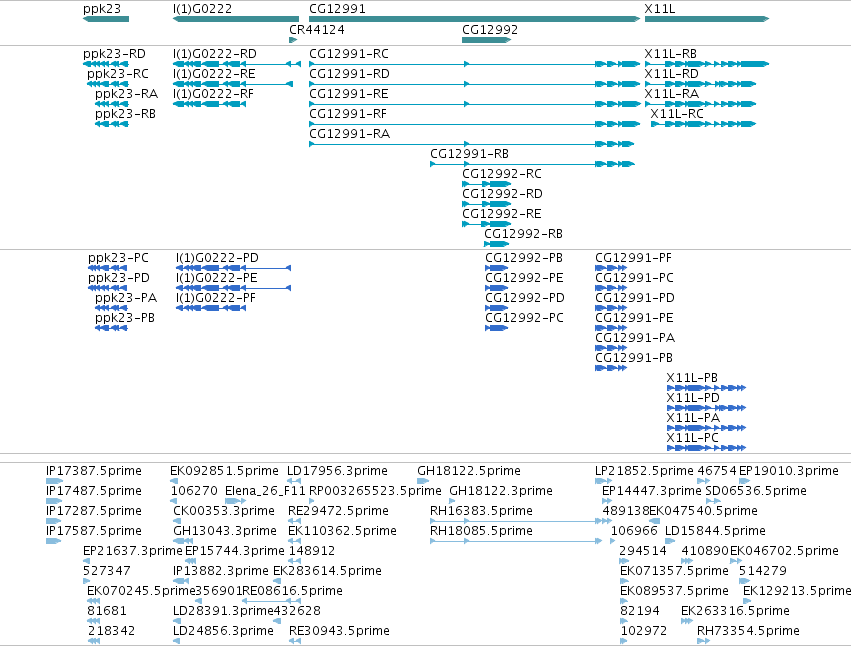Select transcript CG12992-RD

[x=487, y=205]
